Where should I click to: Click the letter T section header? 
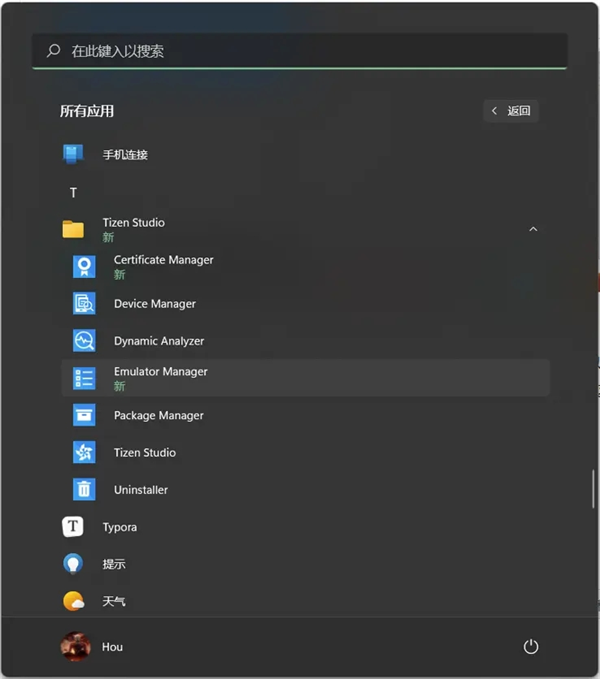[73, 192]
